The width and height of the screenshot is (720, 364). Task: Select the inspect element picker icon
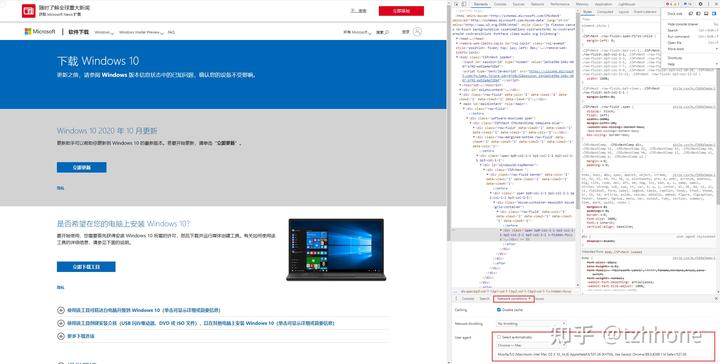[456, 4]
